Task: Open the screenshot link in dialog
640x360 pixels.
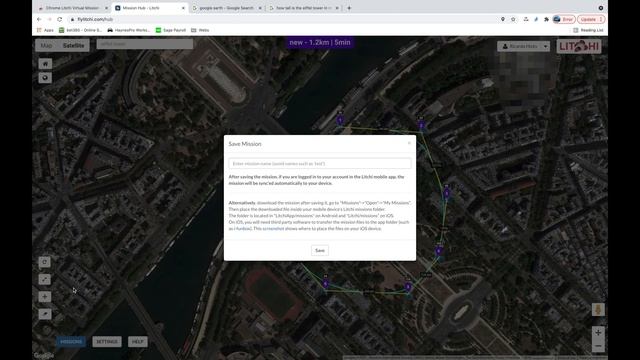Action: 273,229
